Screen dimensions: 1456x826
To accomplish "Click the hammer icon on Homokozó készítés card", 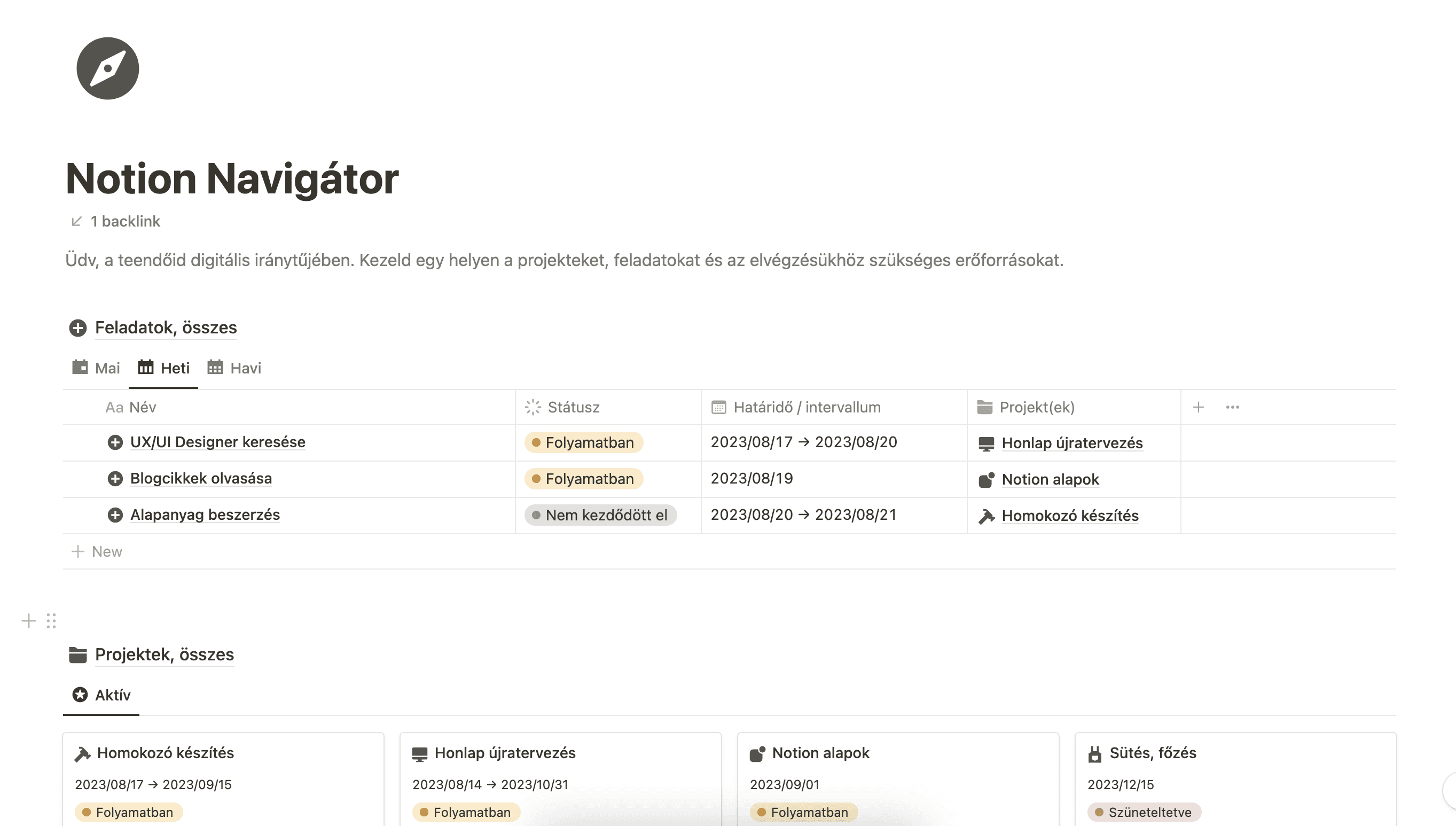I will point(82,754).
